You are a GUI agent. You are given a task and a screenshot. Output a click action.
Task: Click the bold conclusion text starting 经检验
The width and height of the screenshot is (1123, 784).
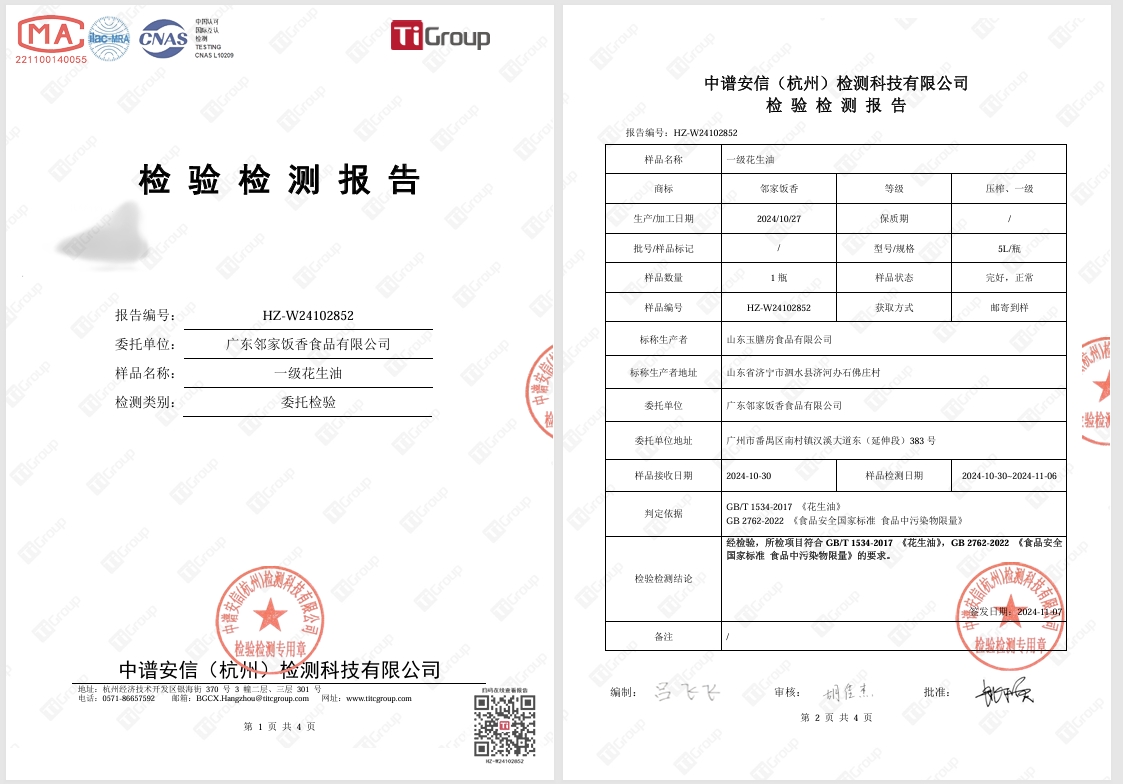tap(894, 549)
